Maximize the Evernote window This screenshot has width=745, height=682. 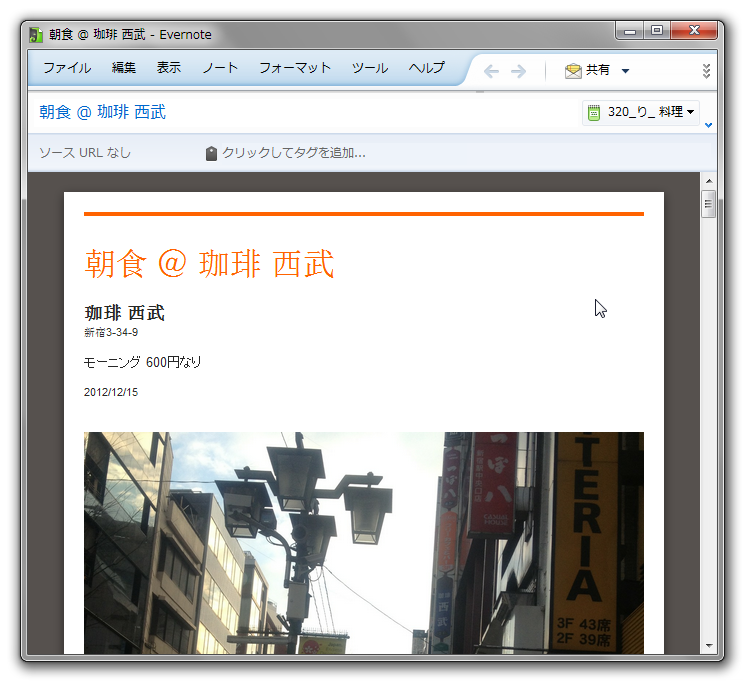point(657,31)
